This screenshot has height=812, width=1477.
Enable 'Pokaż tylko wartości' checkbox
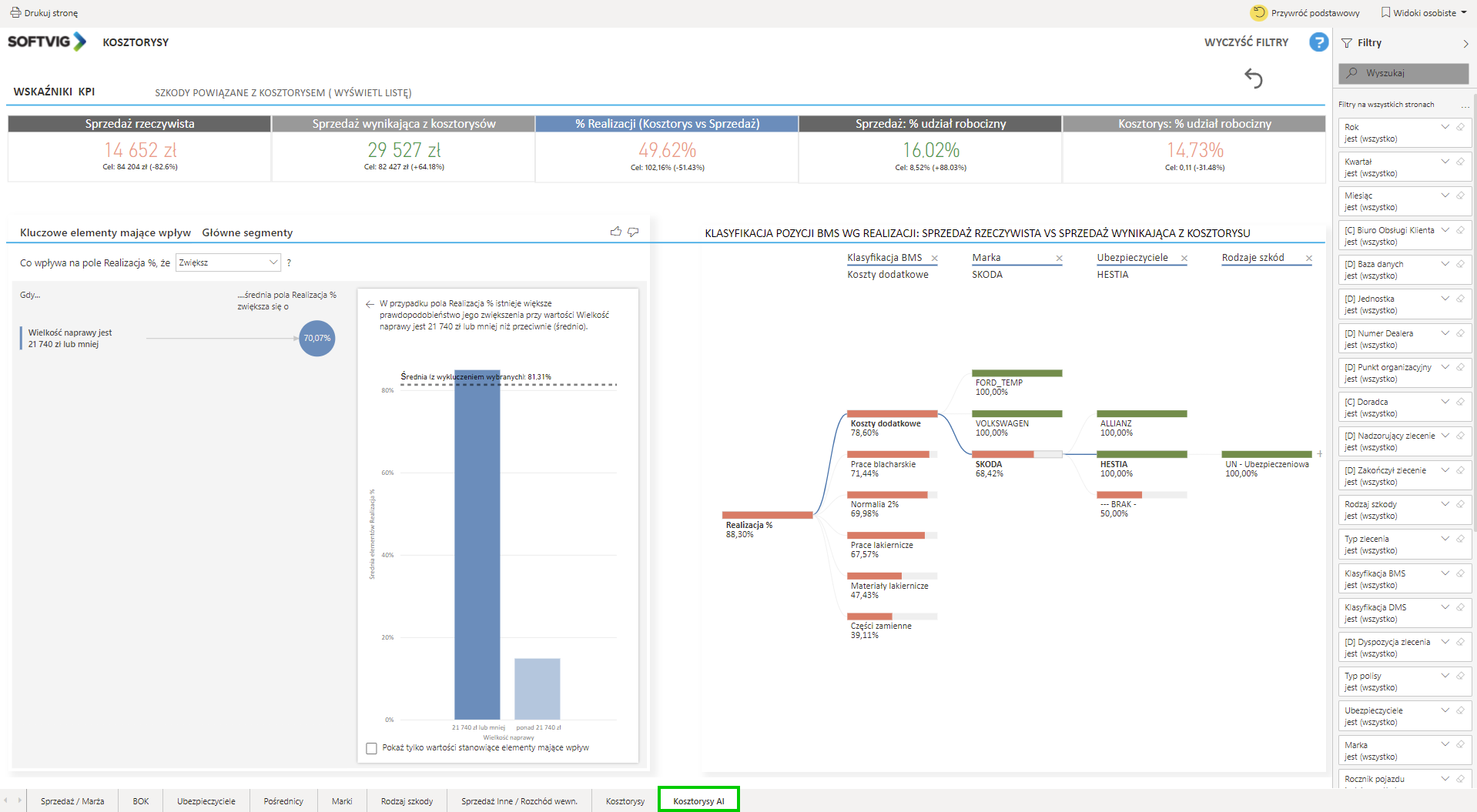click(371, 748)
